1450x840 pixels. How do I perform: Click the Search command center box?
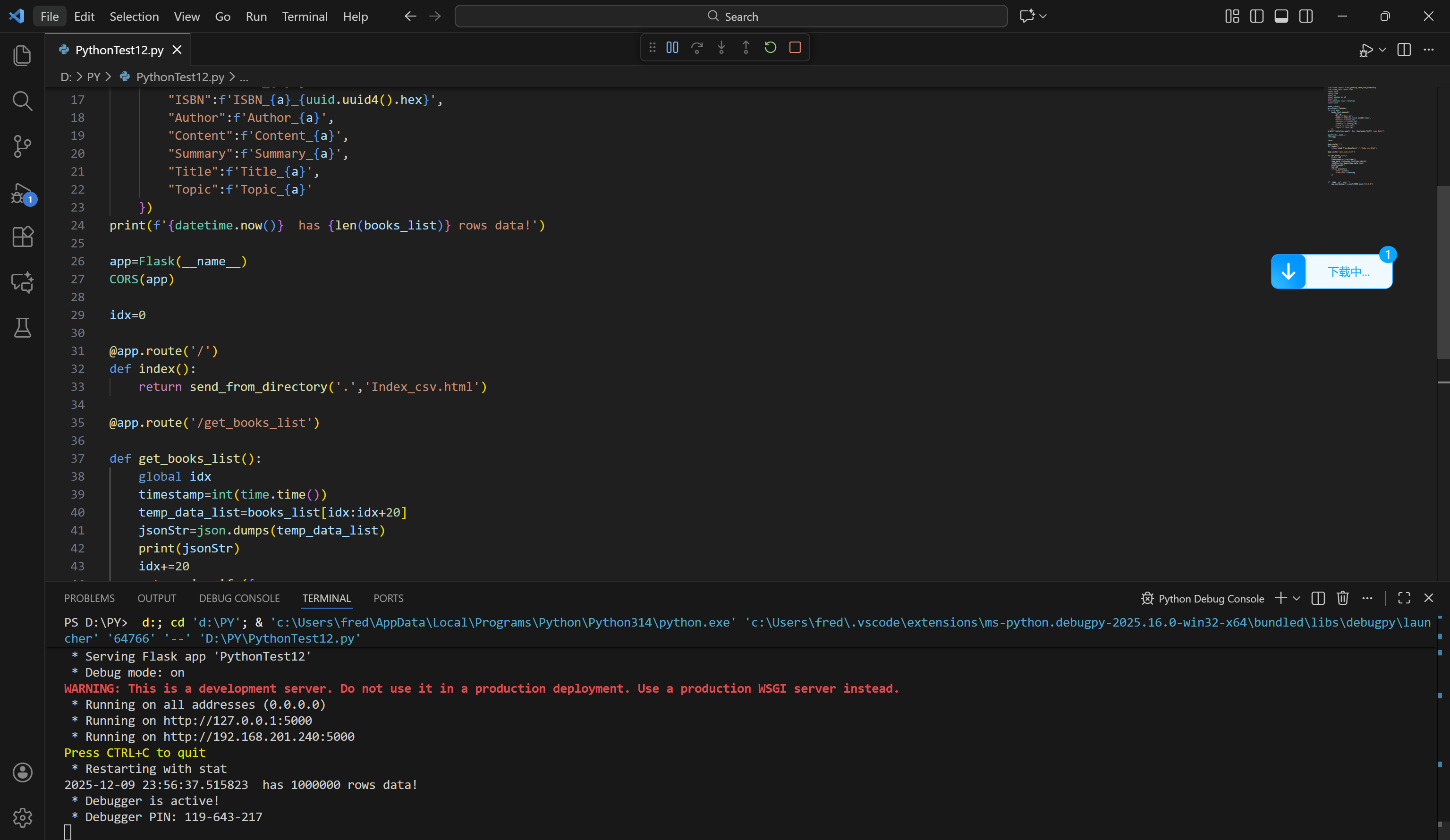pos(731,16)
